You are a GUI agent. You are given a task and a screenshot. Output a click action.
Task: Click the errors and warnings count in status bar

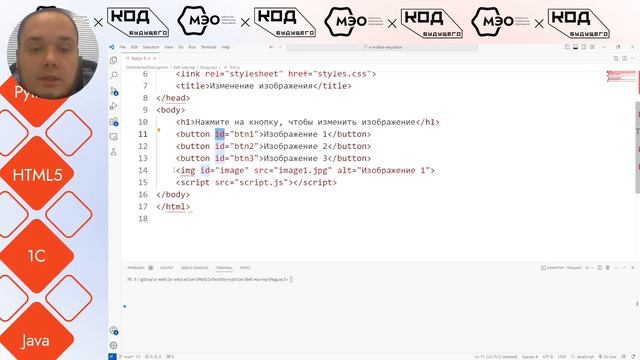click(153, 357)
